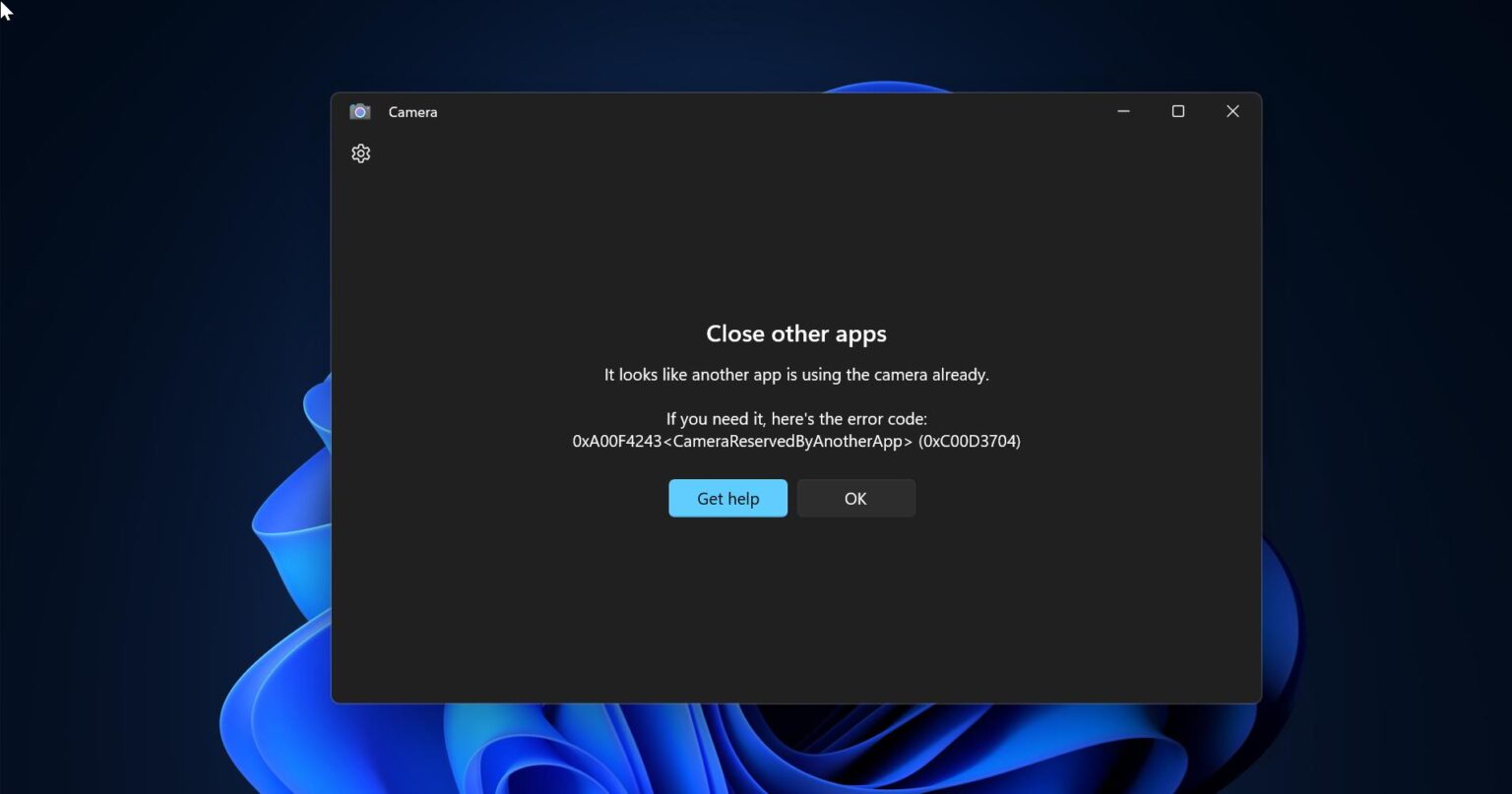Click the "Close other apps" heading
Image resolution: width=1512 pixels, height=794 pixels.
click(x=795, y=334)
